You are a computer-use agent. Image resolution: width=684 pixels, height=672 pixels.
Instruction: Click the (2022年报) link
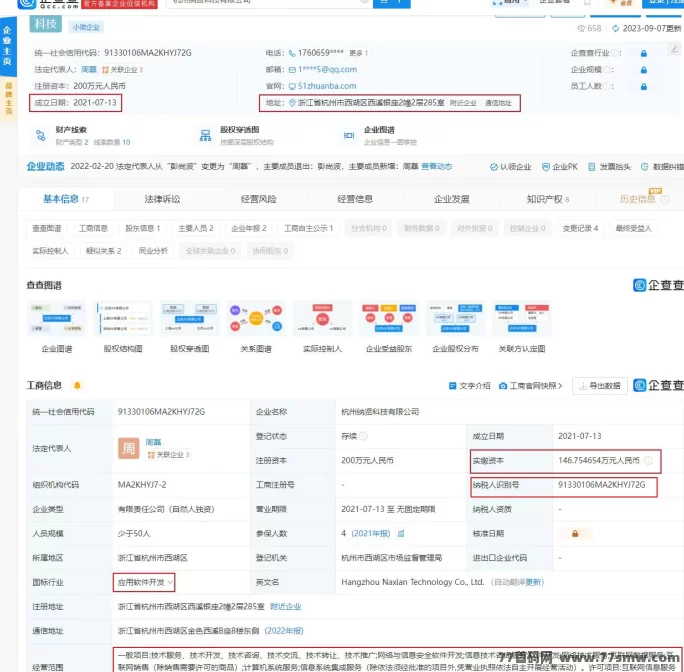tap(284, 631)
